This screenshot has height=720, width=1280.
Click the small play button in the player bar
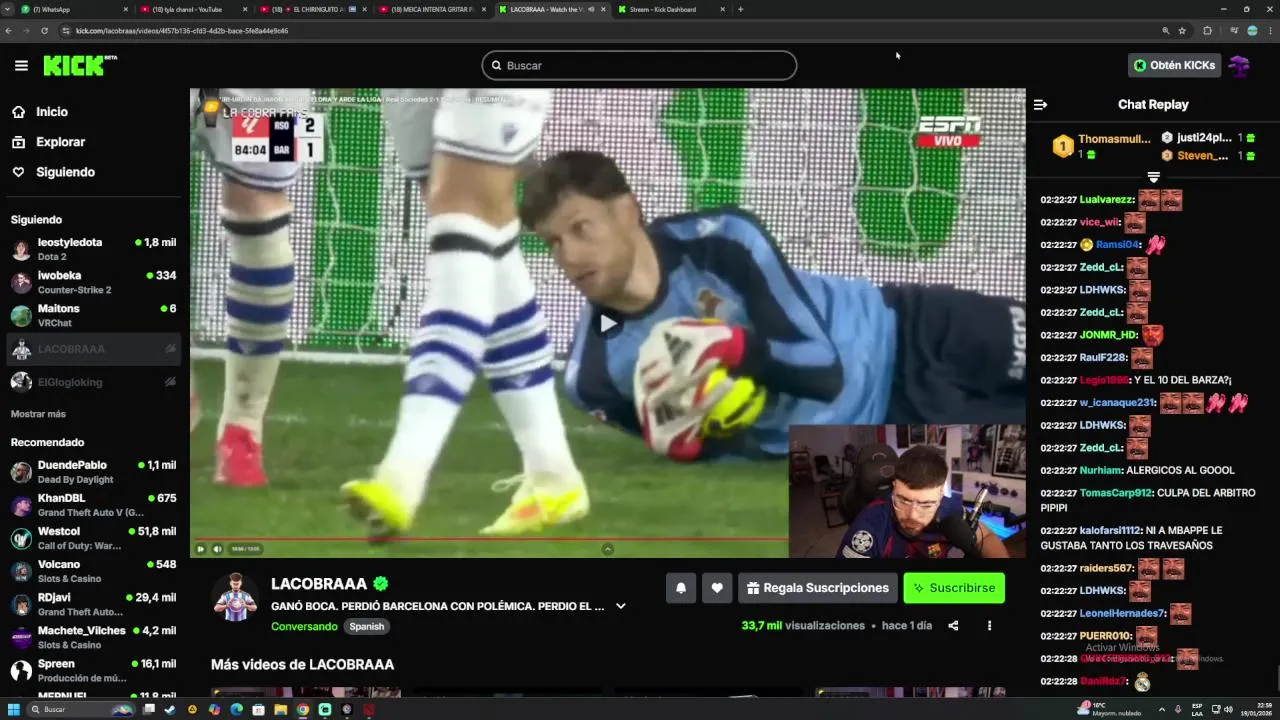click(200, 549)
